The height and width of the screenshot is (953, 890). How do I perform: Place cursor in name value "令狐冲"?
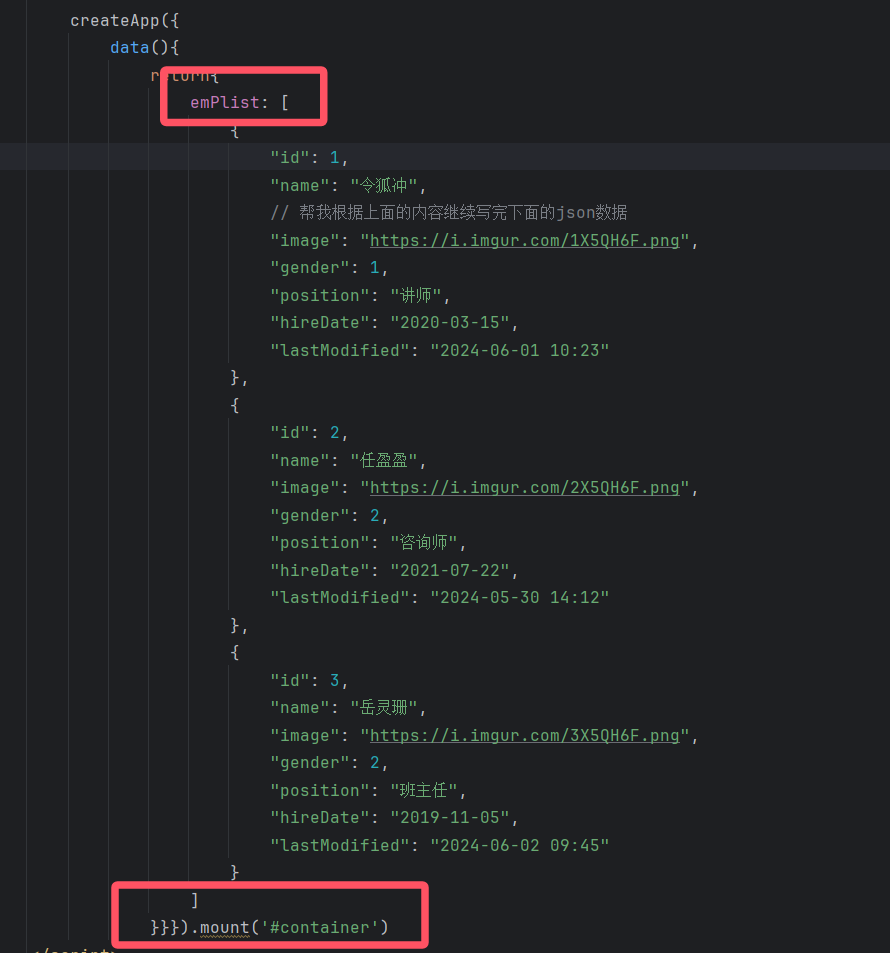388,186
